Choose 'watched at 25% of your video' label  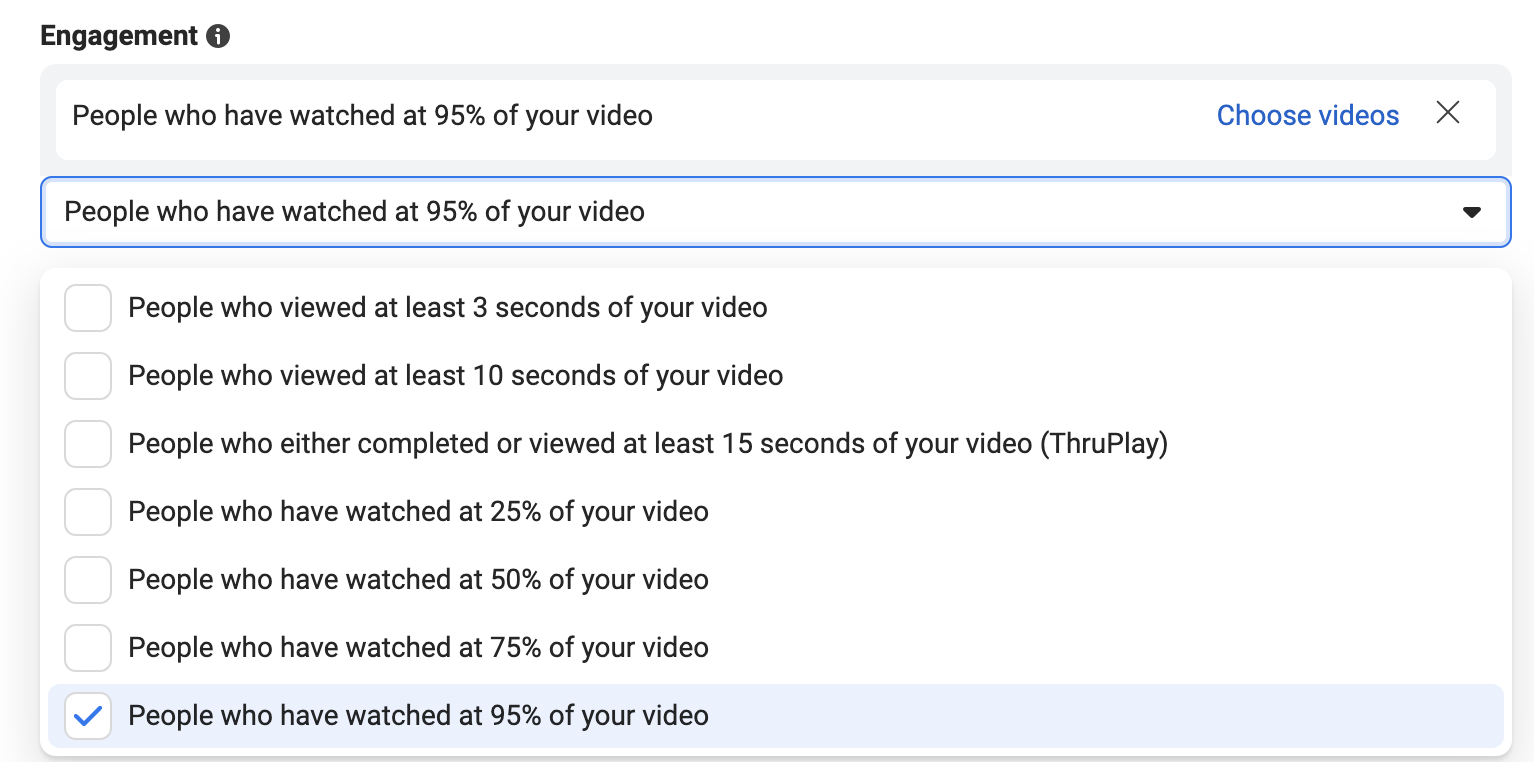pos(418,512)
